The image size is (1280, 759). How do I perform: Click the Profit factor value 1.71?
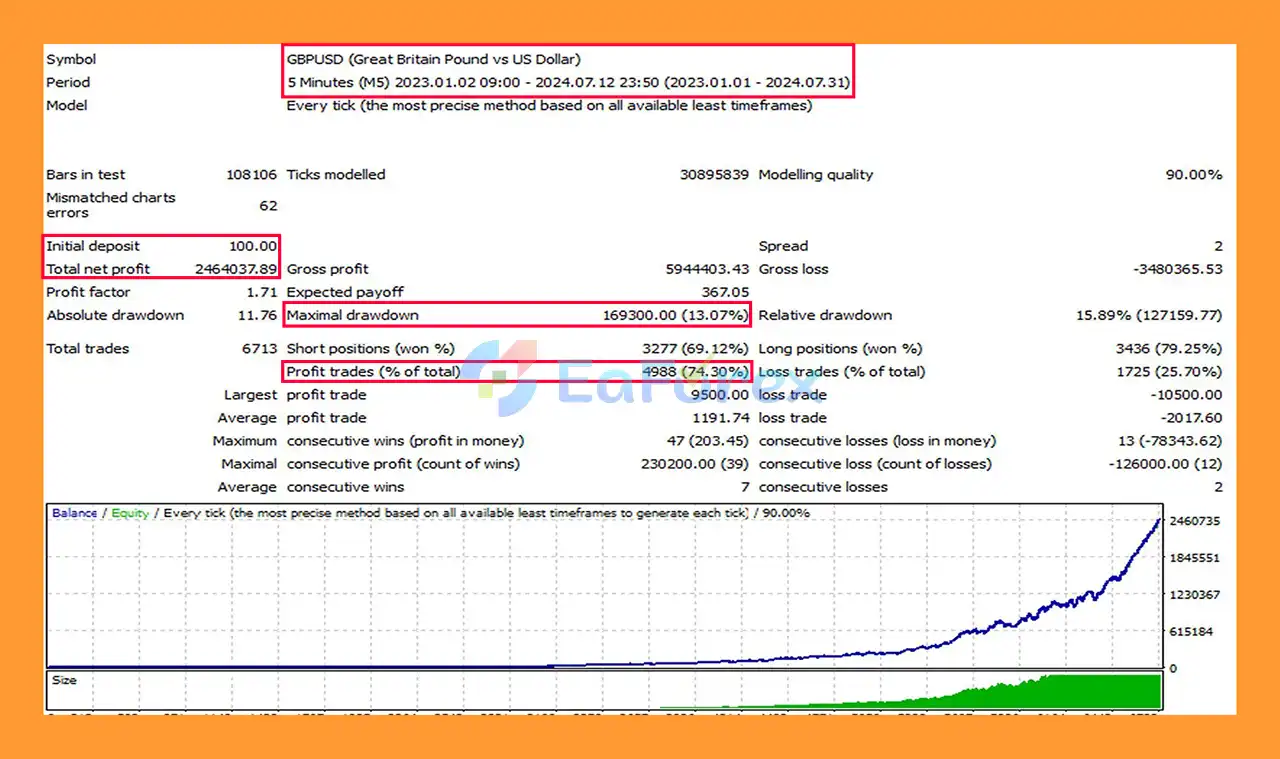click(x=261, y=292)
